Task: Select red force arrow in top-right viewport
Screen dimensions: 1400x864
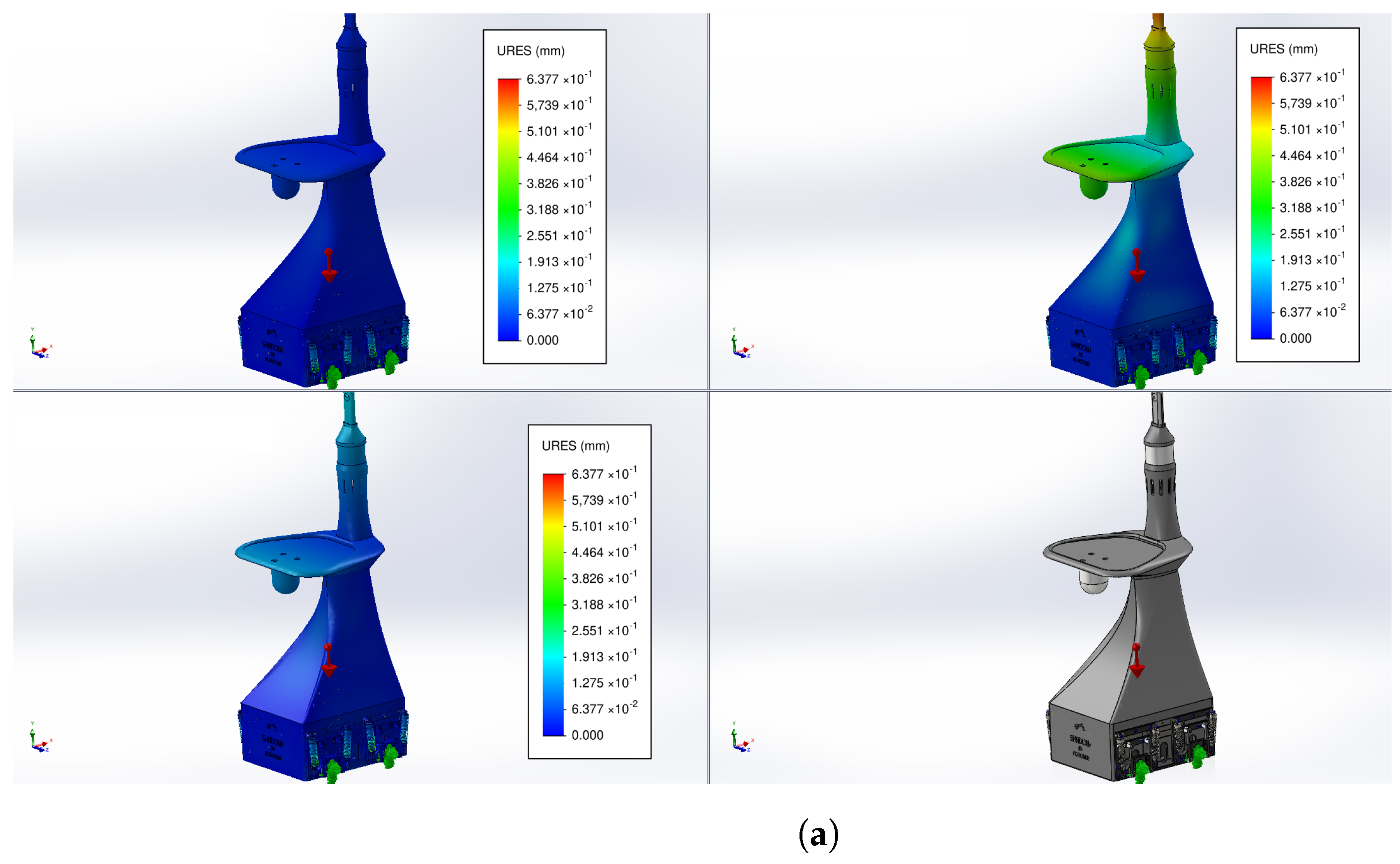Action: pos(1137,266)
